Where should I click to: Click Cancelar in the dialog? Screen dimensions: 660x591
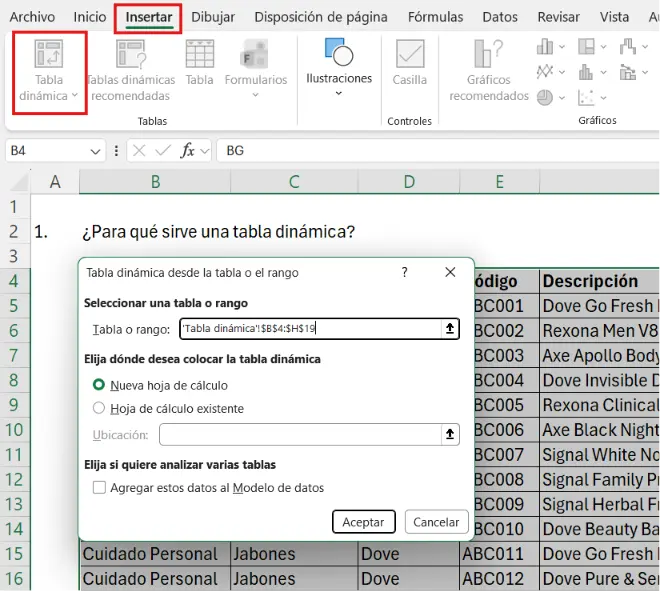[436, 522]
